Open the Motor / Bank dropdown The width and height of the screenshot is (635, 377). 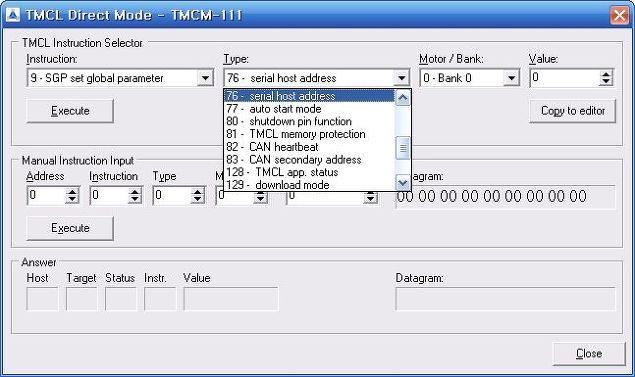click(511, 78)
